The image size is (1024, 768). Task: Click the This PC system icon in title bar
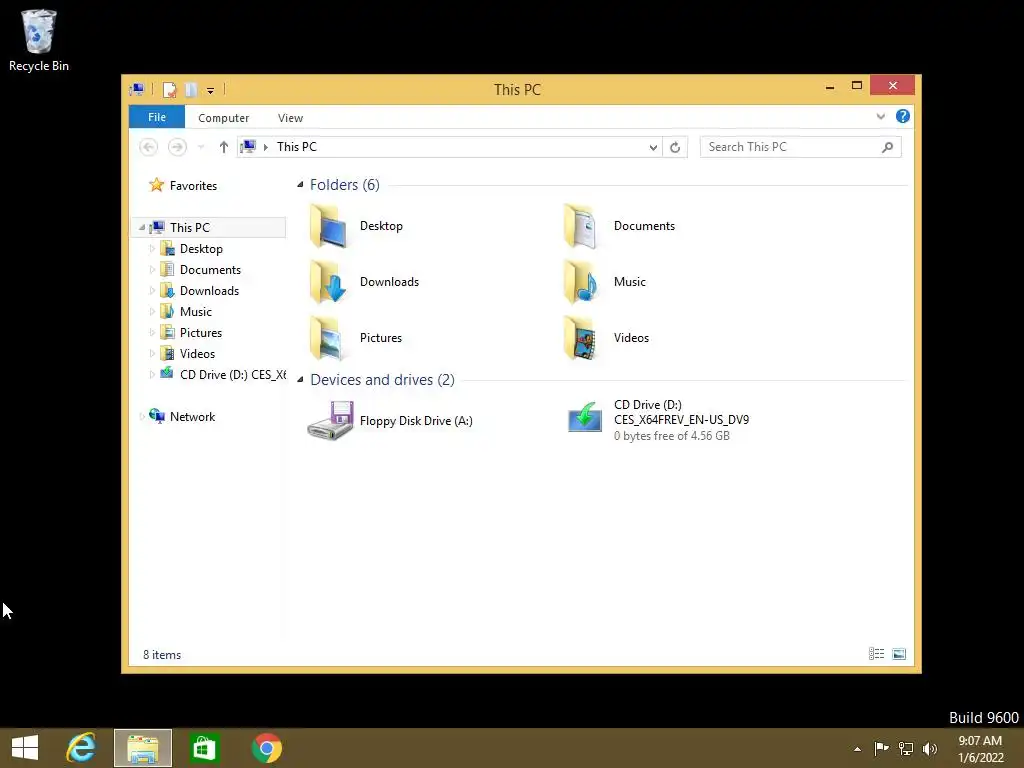tap(137, 89)
